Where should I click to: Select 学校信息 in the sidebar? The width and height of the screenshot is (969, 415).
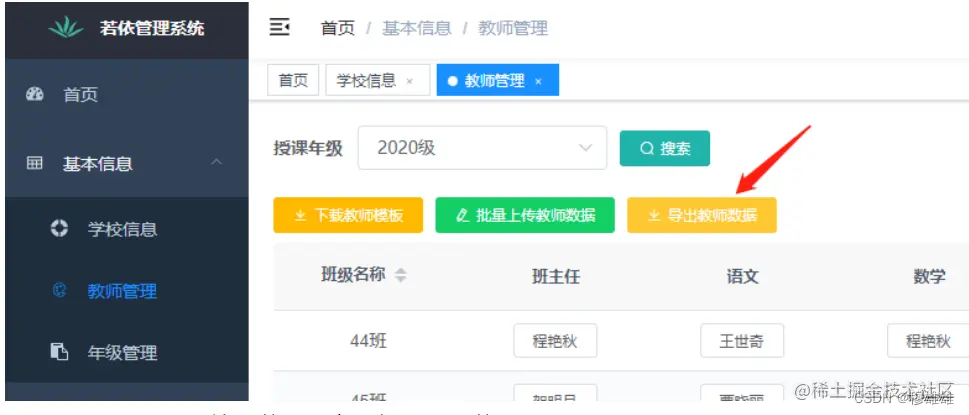click(127, 229)
